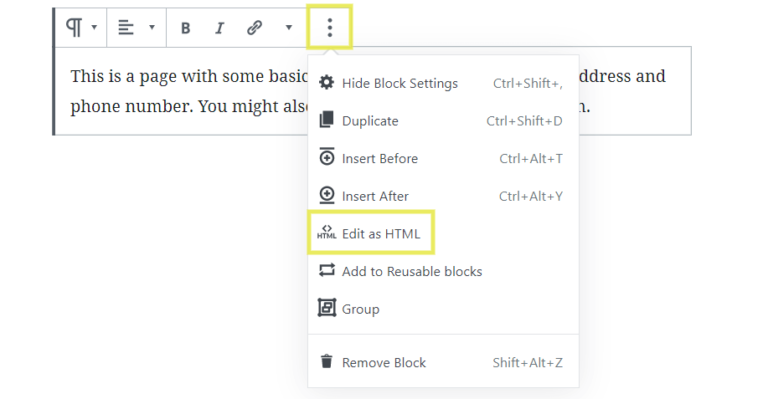Screen dimensions: 768x399
Task: Click the gear icon for block settings
Action: [327, 82]
